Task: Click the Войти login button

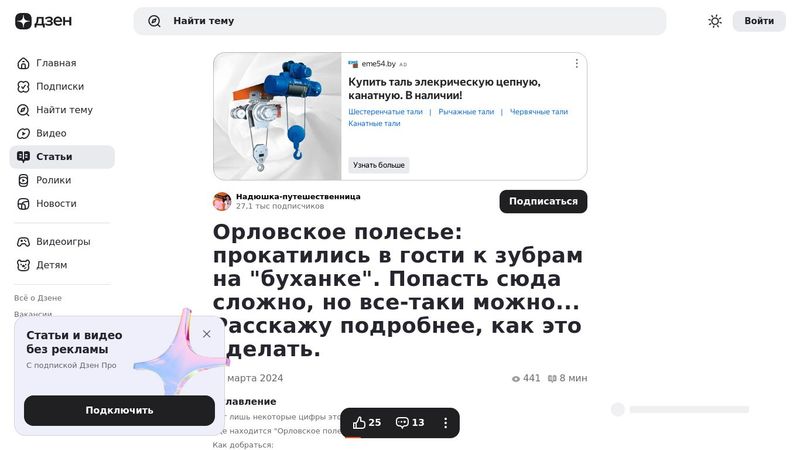Action: click(x=759, y=21)
